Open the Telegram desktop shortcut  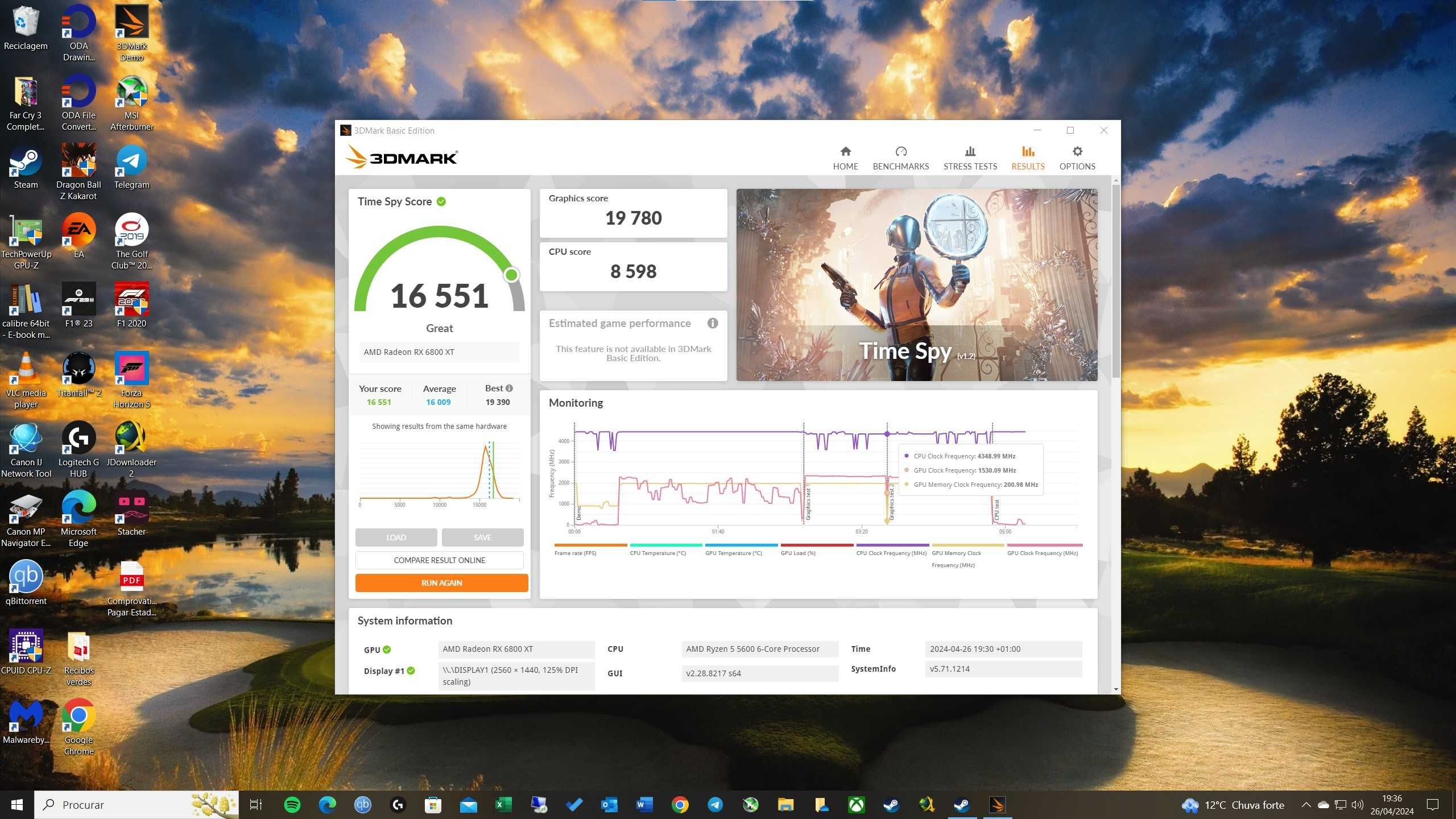pyautogui.click(x=131, y=168)
